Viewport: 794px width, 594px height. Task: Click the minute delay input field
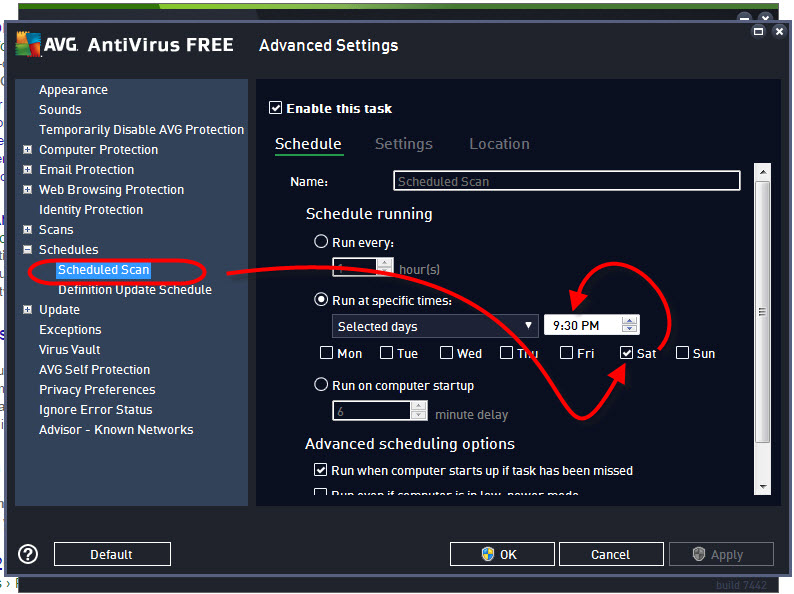click(x=371, y=411)
